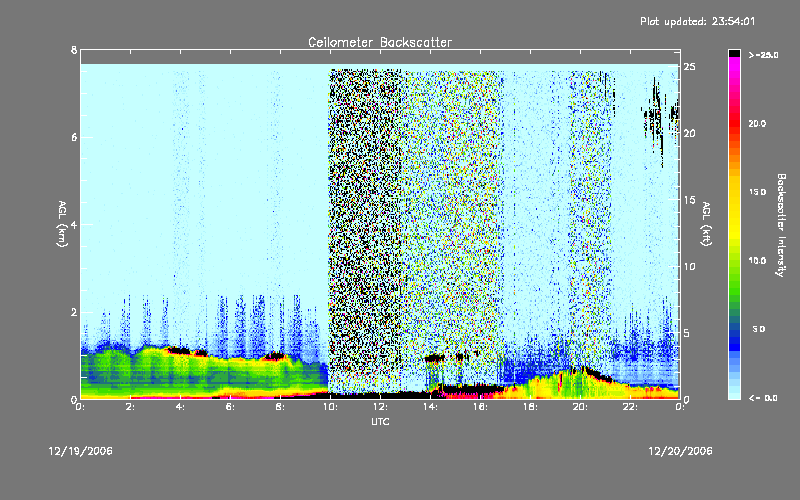This screenshot has height=500, width=800.
Task: Click the '10.0' colorbar tick label
Action: tap(757, 261)
